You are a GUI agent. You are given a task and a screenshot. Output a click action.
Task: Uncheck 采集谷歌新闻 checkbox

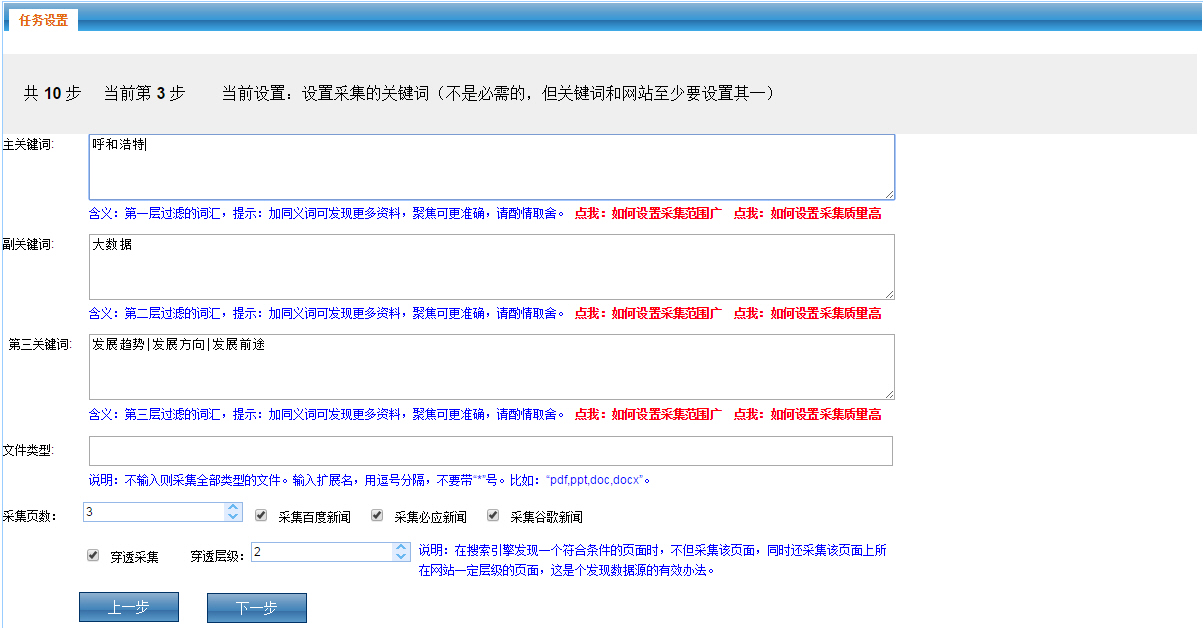493,516
